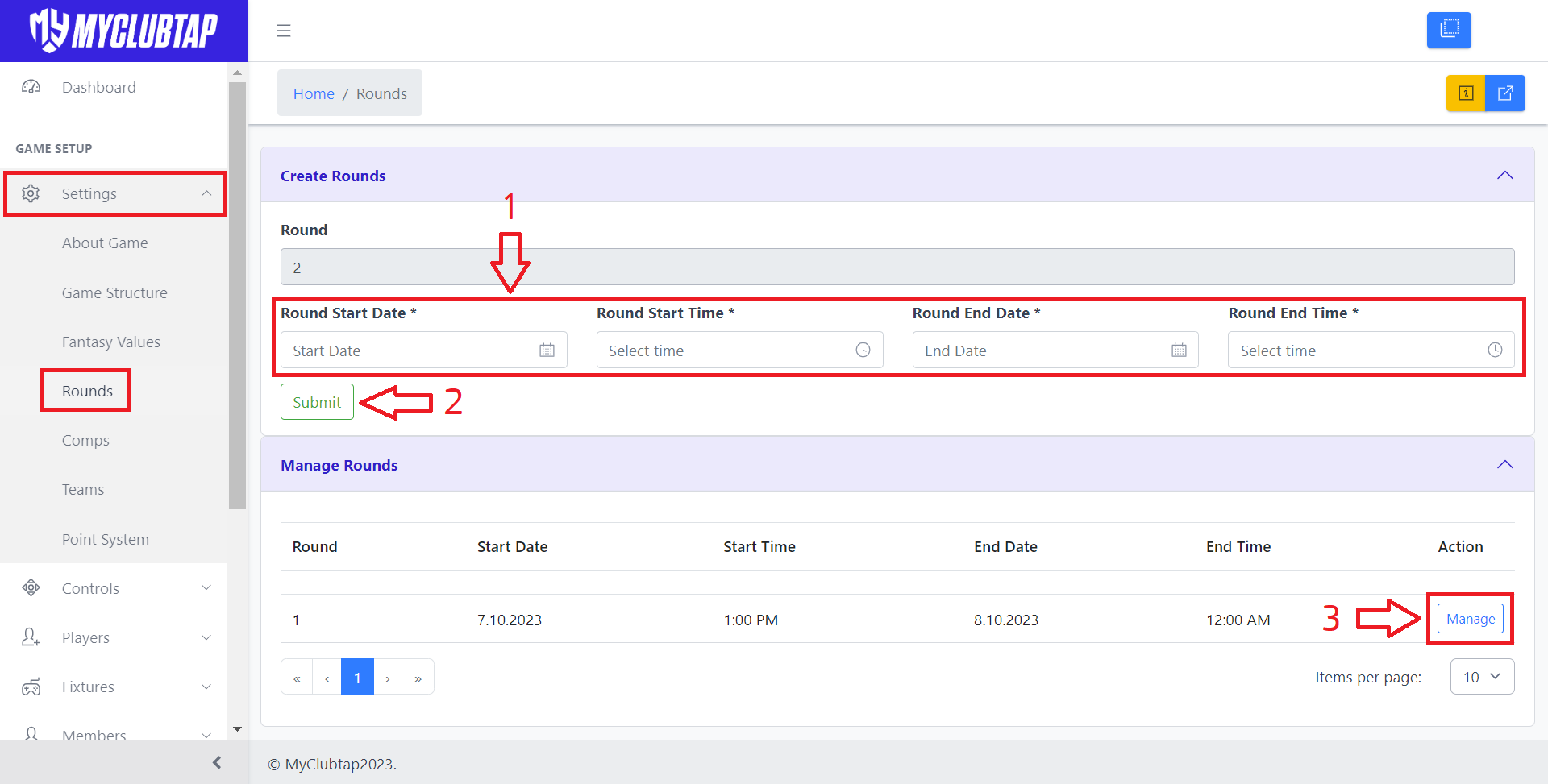1548x784 pixels.
Task: Expand the Controls menu
Action: pyautogui.click(x=206, y=588)
